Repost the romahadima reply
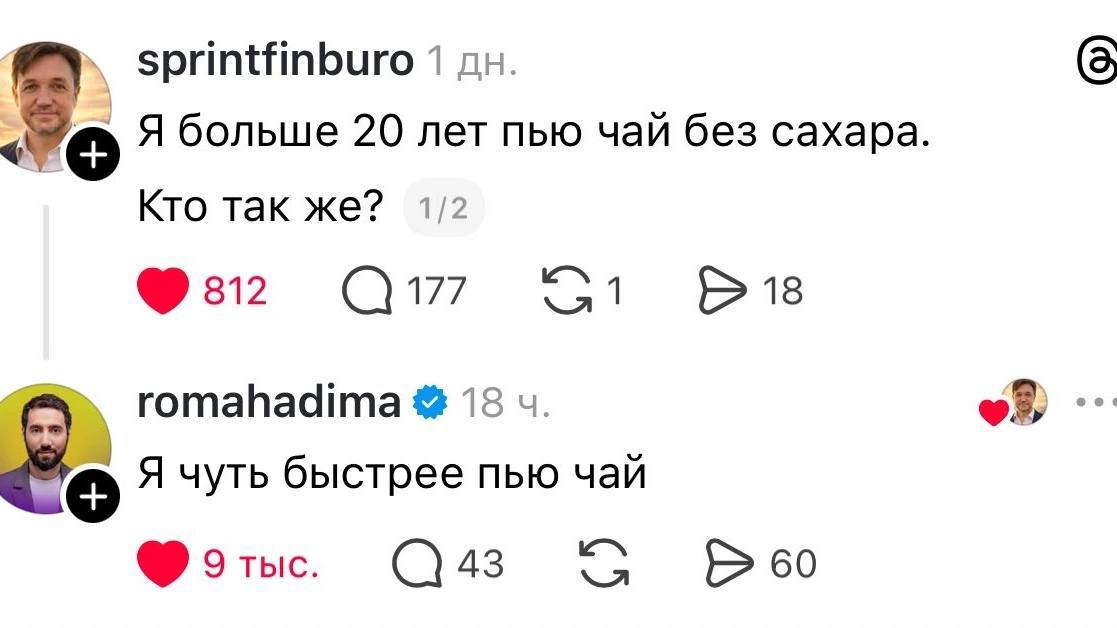 (605, 564)
